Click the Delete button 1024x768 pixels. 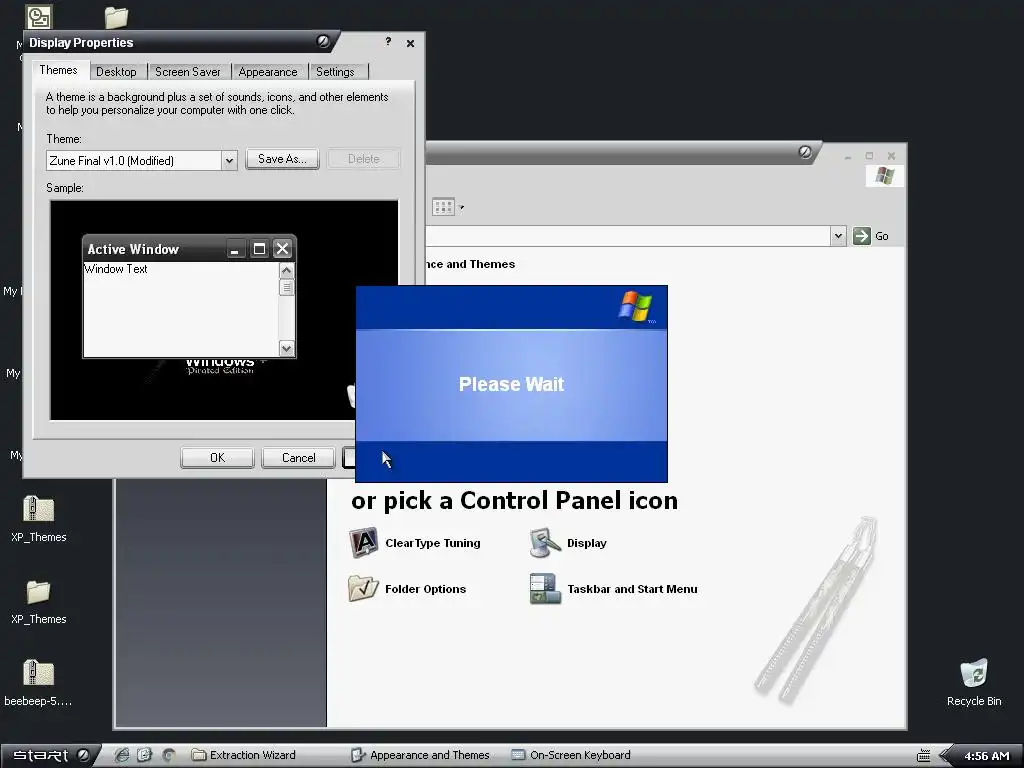(x=364, y=159)
